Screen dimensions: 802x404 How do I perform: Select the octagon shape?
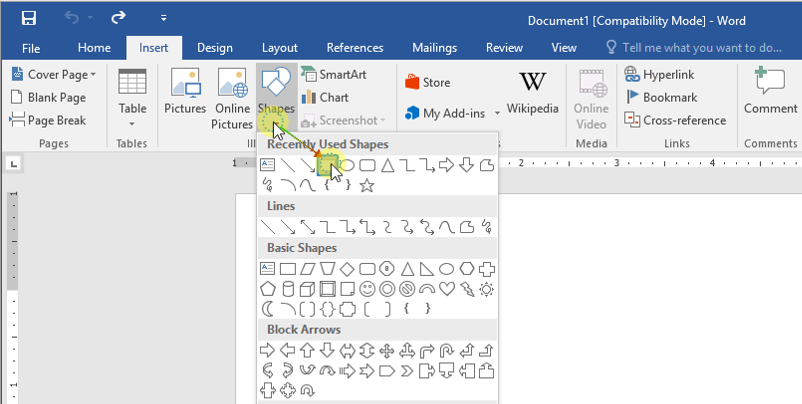[x=387, y=268]
